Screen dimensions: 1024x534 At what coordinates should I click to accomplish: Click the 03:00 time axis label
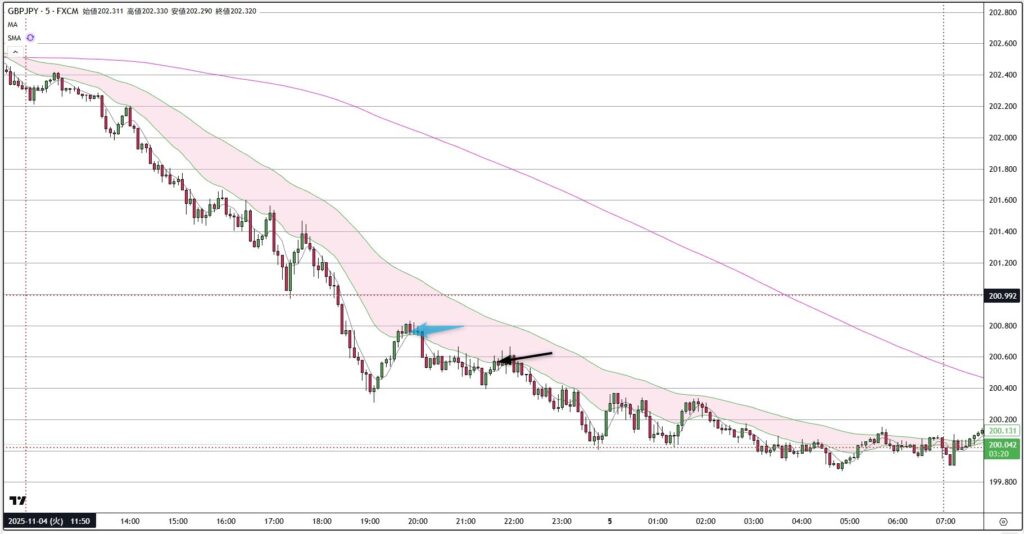coord(754,521)
